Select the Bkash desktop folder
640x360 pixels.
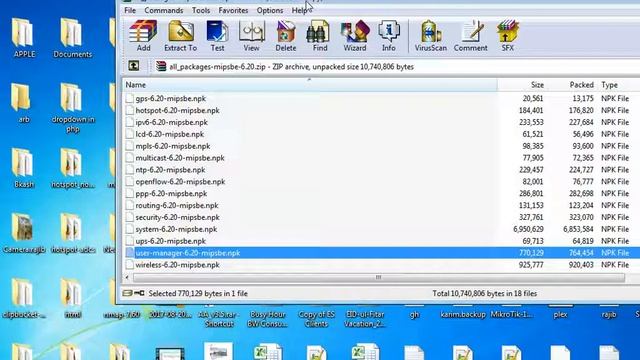[x=23, y=168]
